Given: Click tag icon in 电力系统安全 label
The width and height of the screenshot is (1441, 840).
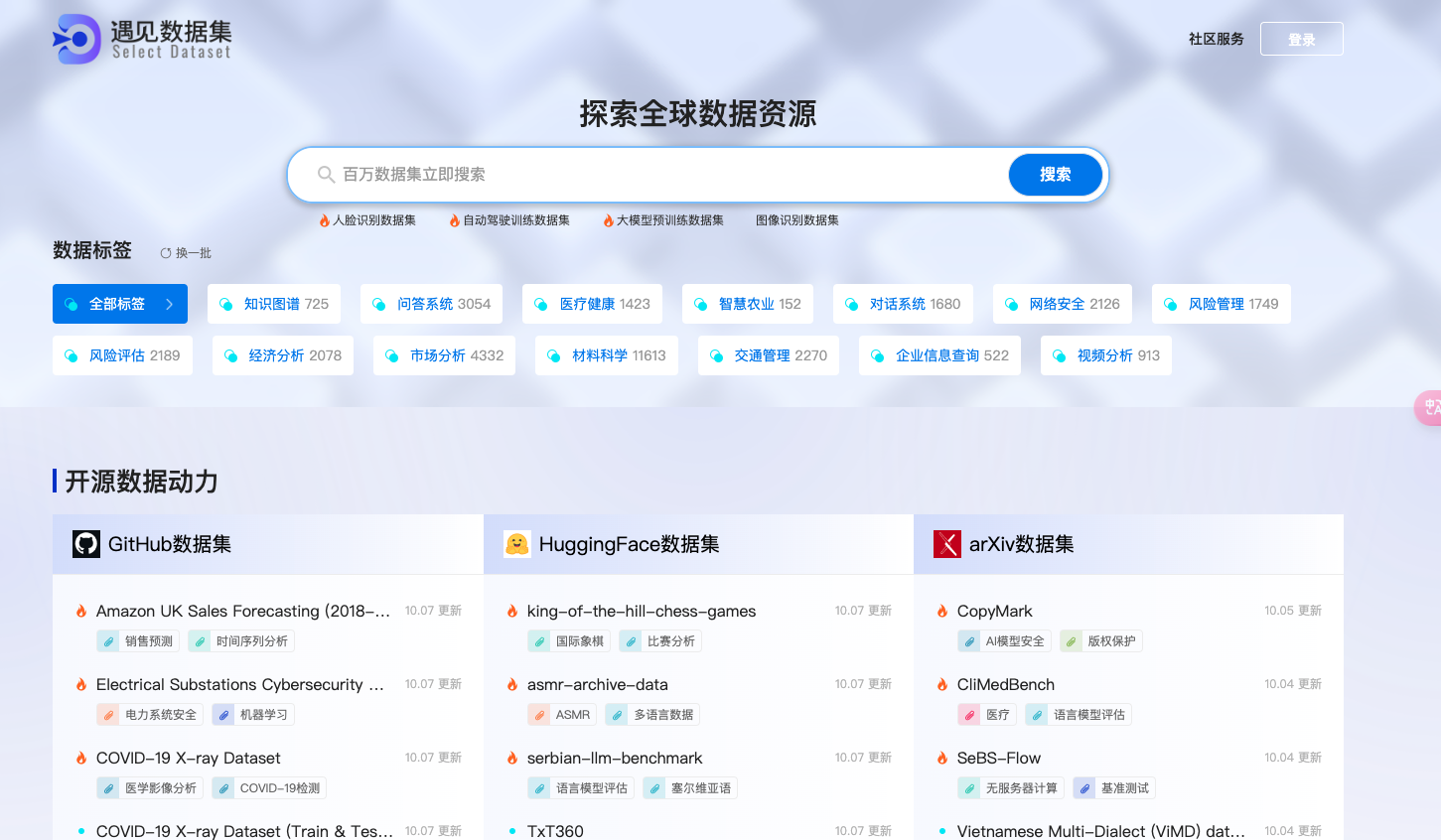Looking at the screenshot, I should coord(109,715).
